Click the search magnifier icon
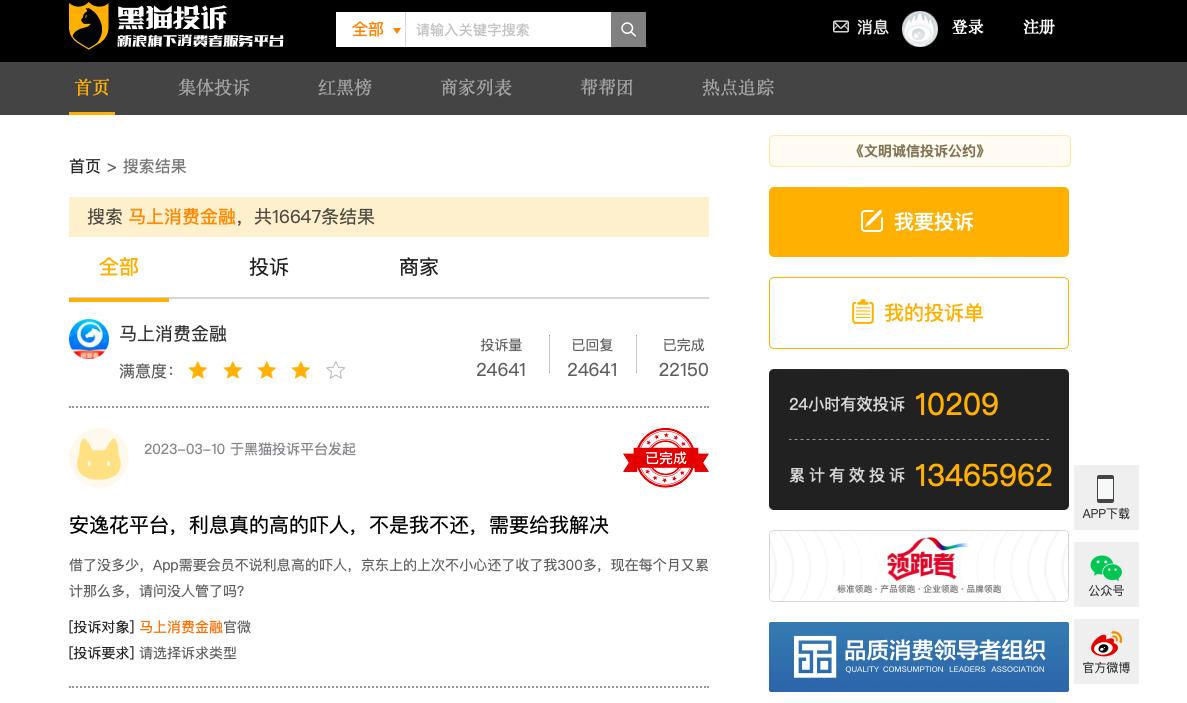This screenshot has width=1187, height=703. click(x=628, y=29)
